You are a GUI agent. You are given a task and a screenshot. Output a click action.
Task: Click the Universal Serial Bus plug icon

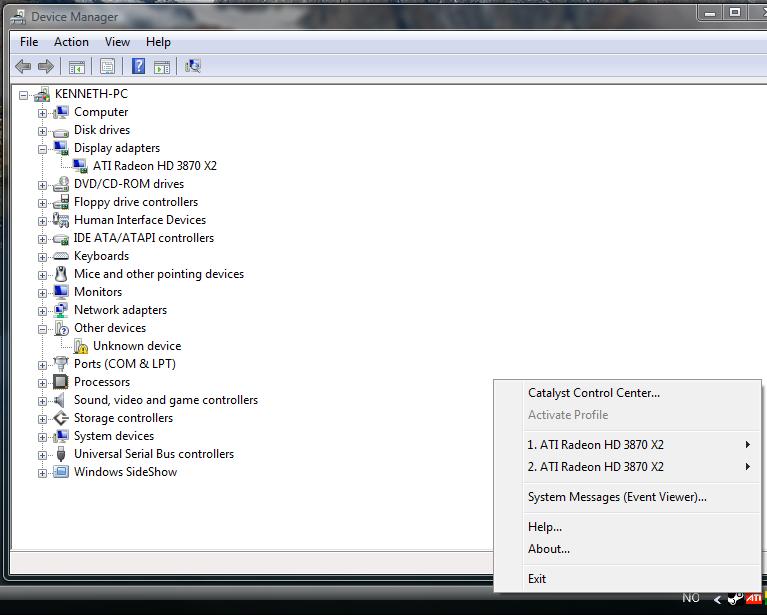[61, 454]
